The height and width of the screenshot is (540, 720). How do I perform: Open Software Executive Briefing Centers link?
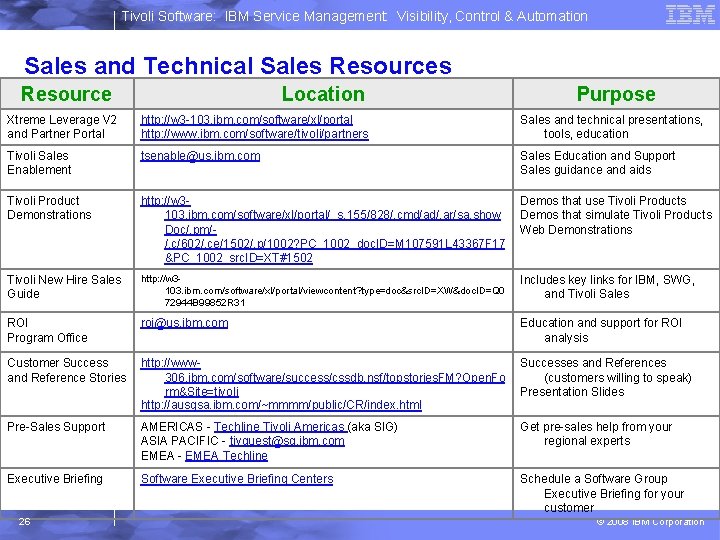point(237,479)
